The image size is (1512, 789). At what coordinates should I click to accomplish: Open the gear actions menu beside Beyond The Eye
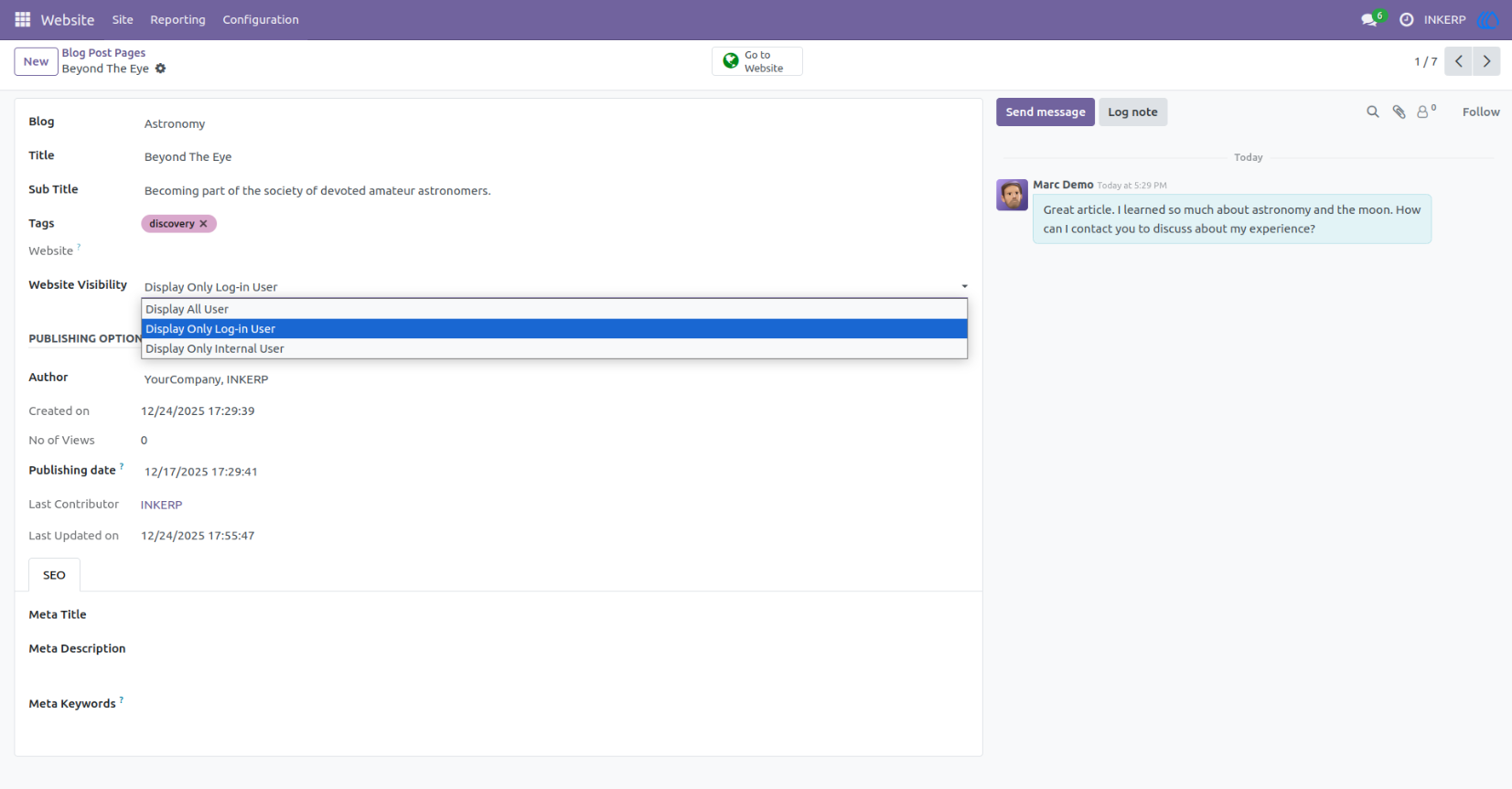161,69
